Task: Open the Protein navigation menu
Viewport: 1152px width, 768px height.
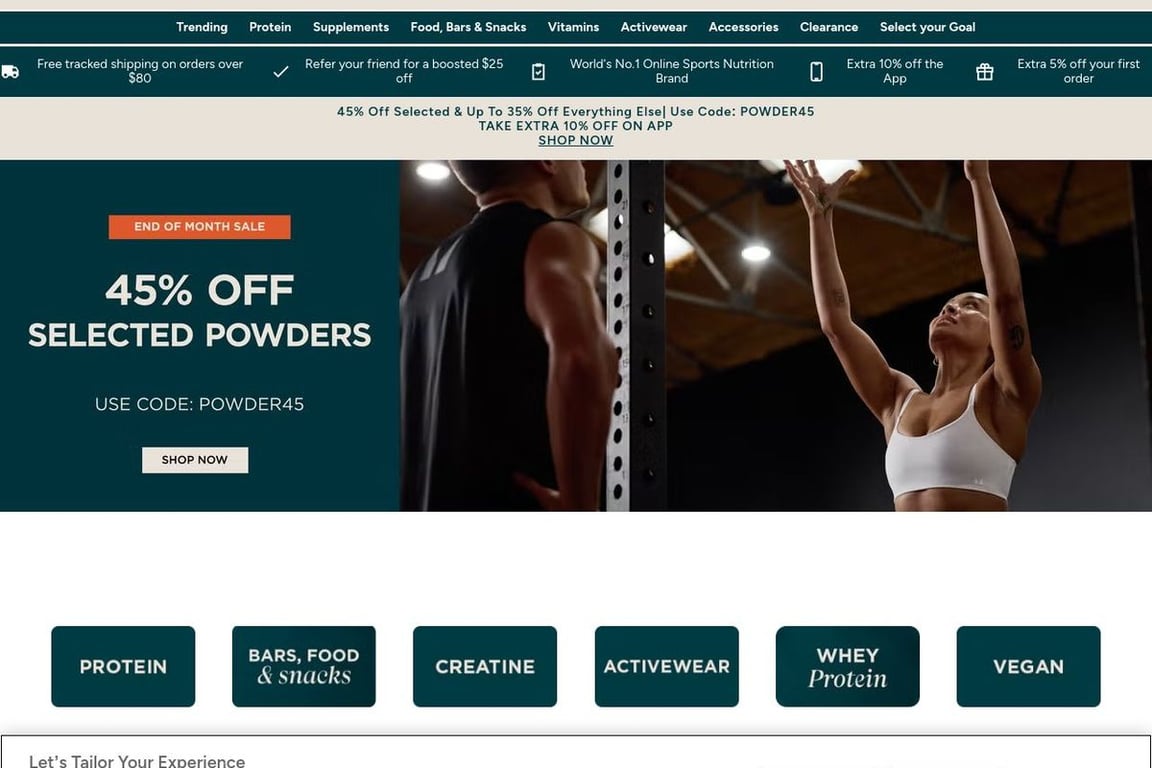Action: (270, 27)
